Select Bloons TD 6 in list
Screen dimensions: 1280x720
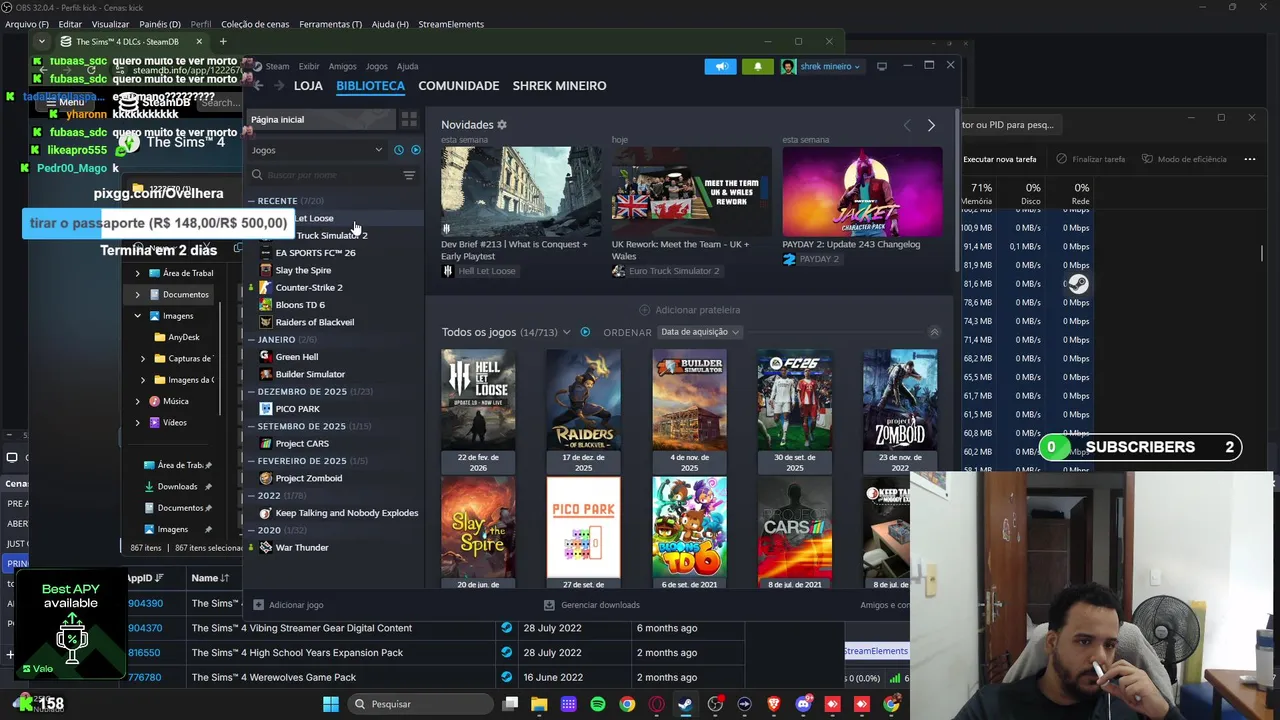[x=300, y=305]
